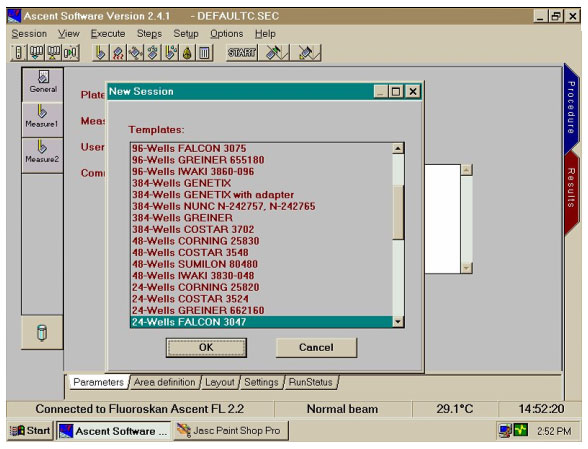This screenshot has width=588, height=449.
Task: Open the Setup menu
Action: pos(186,34)
